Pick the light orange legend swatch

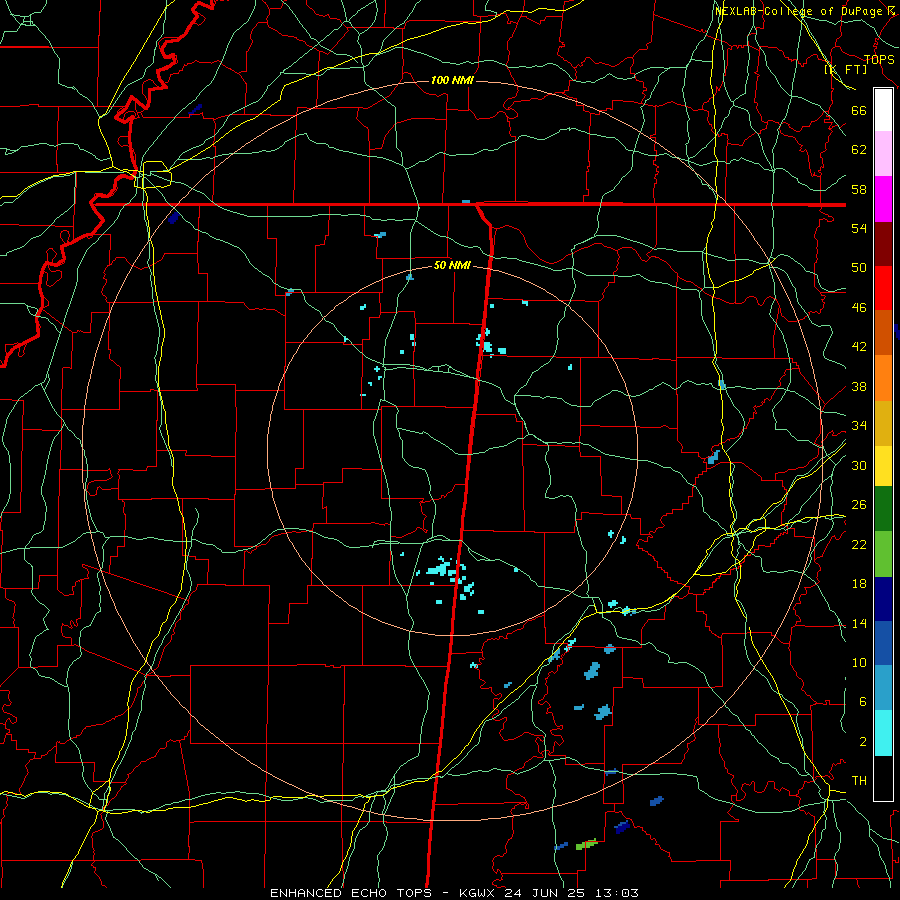click(883, 378)
